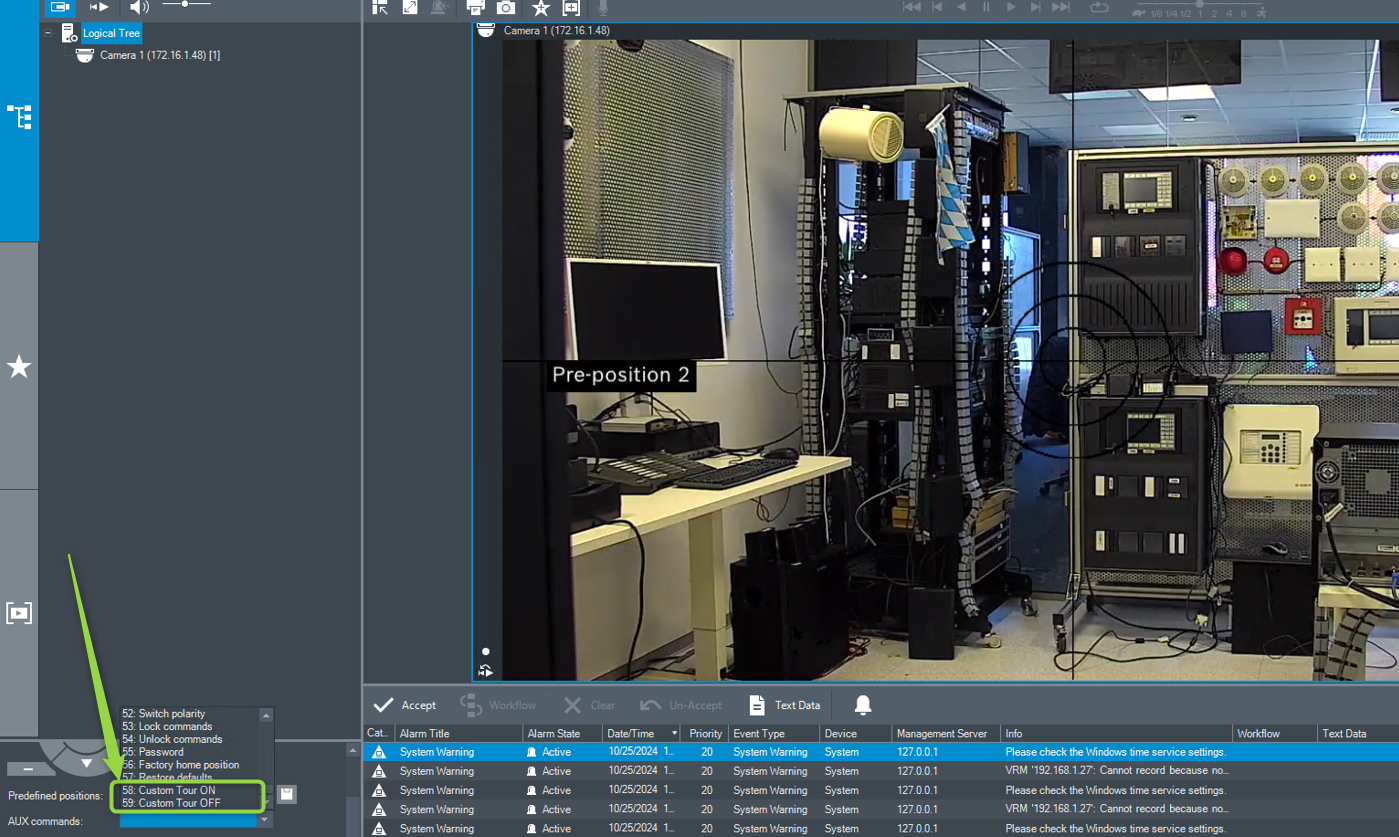1399x837 pixels.
Task: Collapse the Logical Tree node
Action: pyautogui.click(x=48, y=33)
